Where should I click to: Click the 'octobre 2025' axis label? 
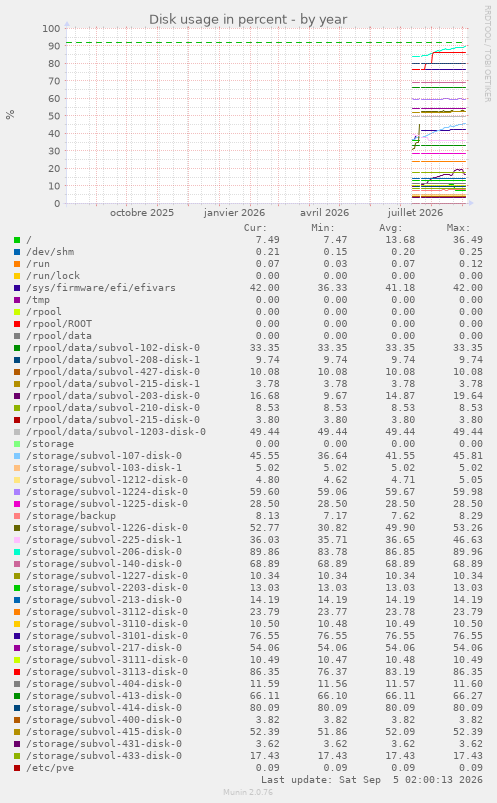pos(142,213)
